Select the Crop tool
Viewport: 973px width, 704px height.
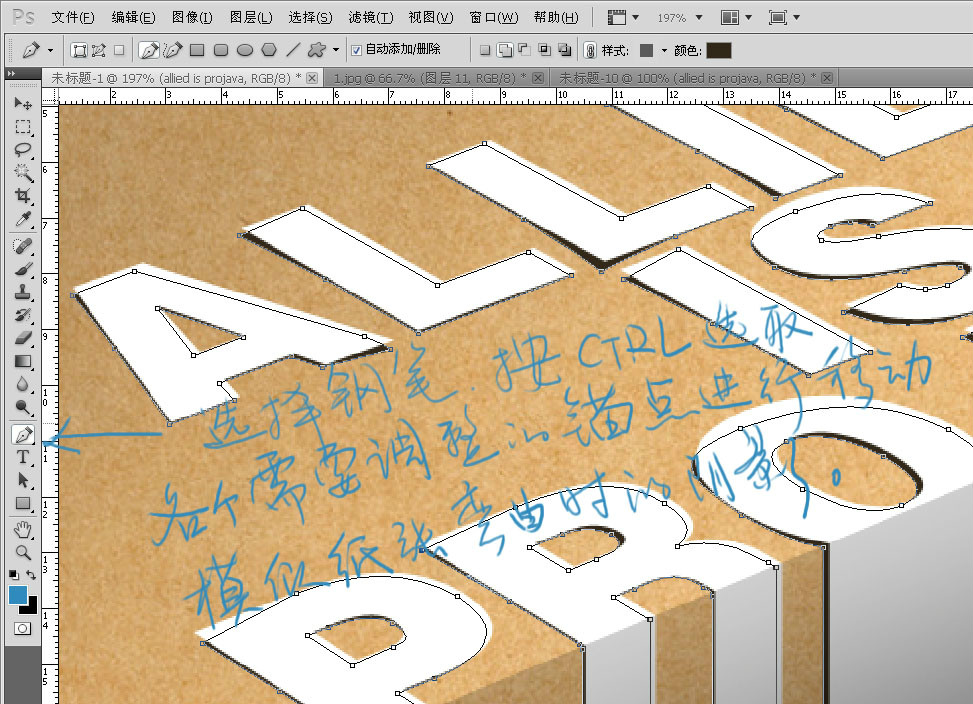coord(23,196)
